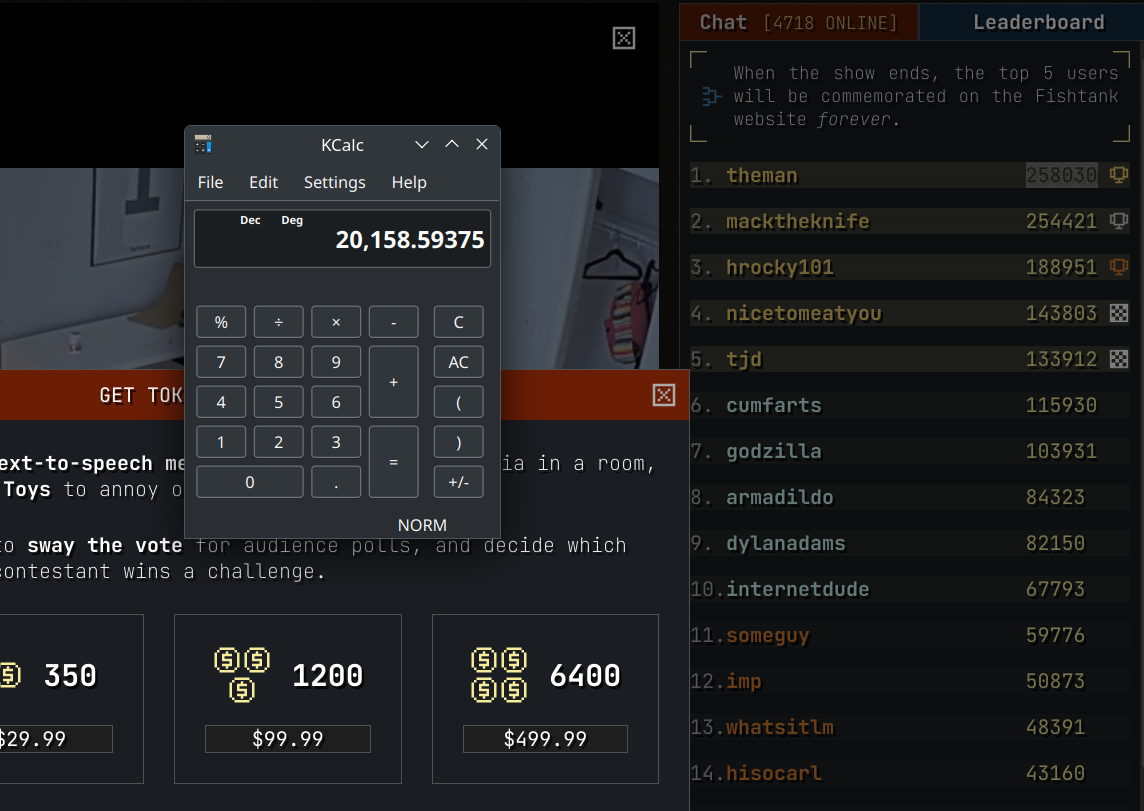Select cumfarts leaderboard entry
This screenshot has width=1144, height=811.
click(910, 405)
